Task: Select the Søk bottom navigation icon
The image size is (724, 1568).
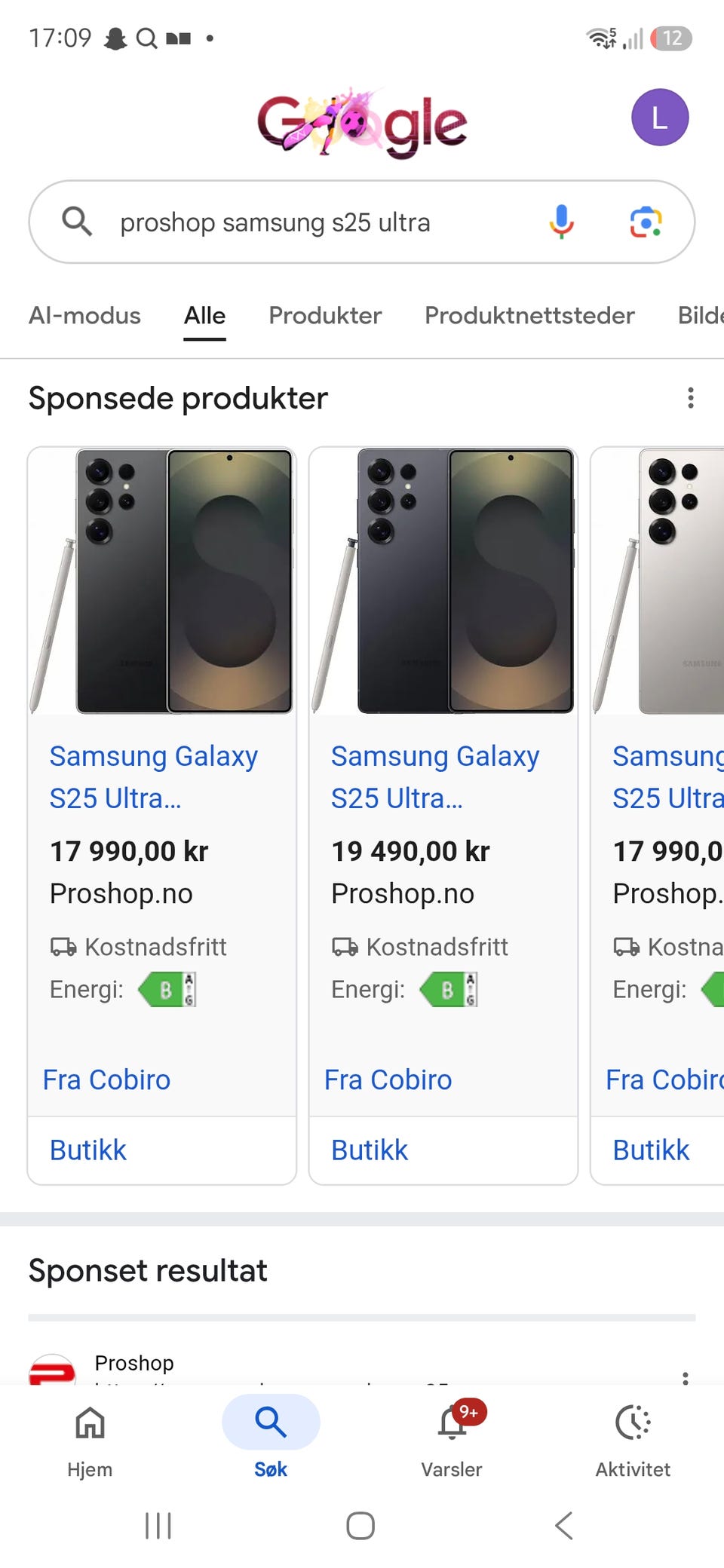Action: point(271,1423)
